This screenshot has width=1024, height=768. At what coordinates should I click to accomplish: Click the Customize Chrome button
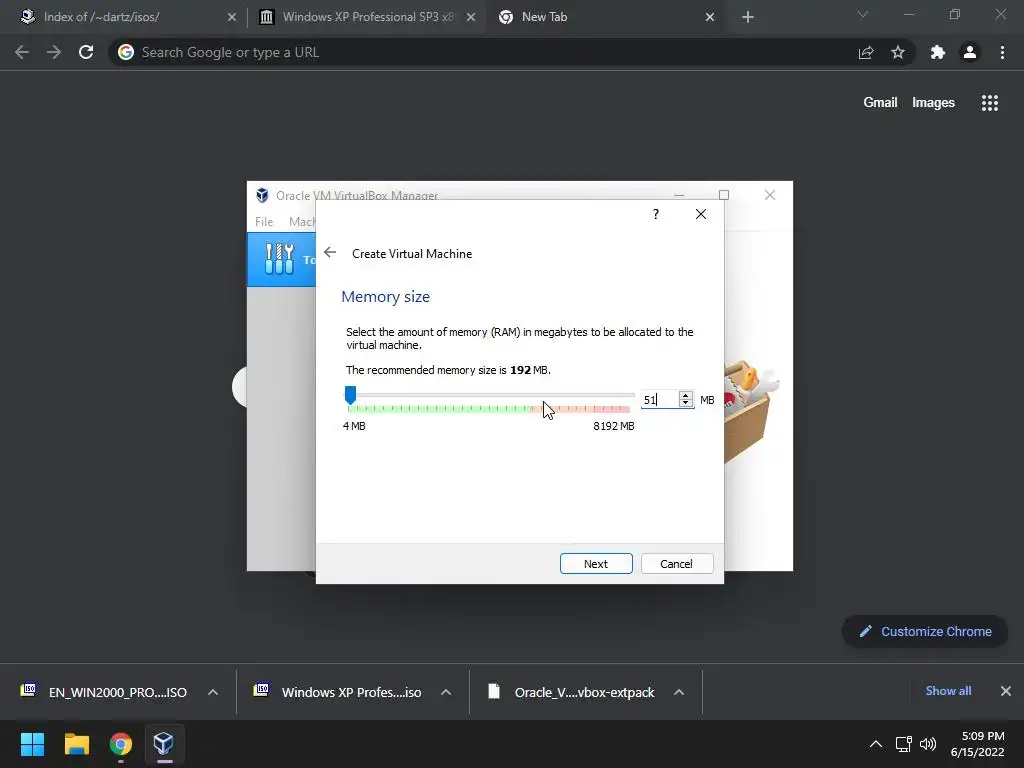click(x=925, y=632)
